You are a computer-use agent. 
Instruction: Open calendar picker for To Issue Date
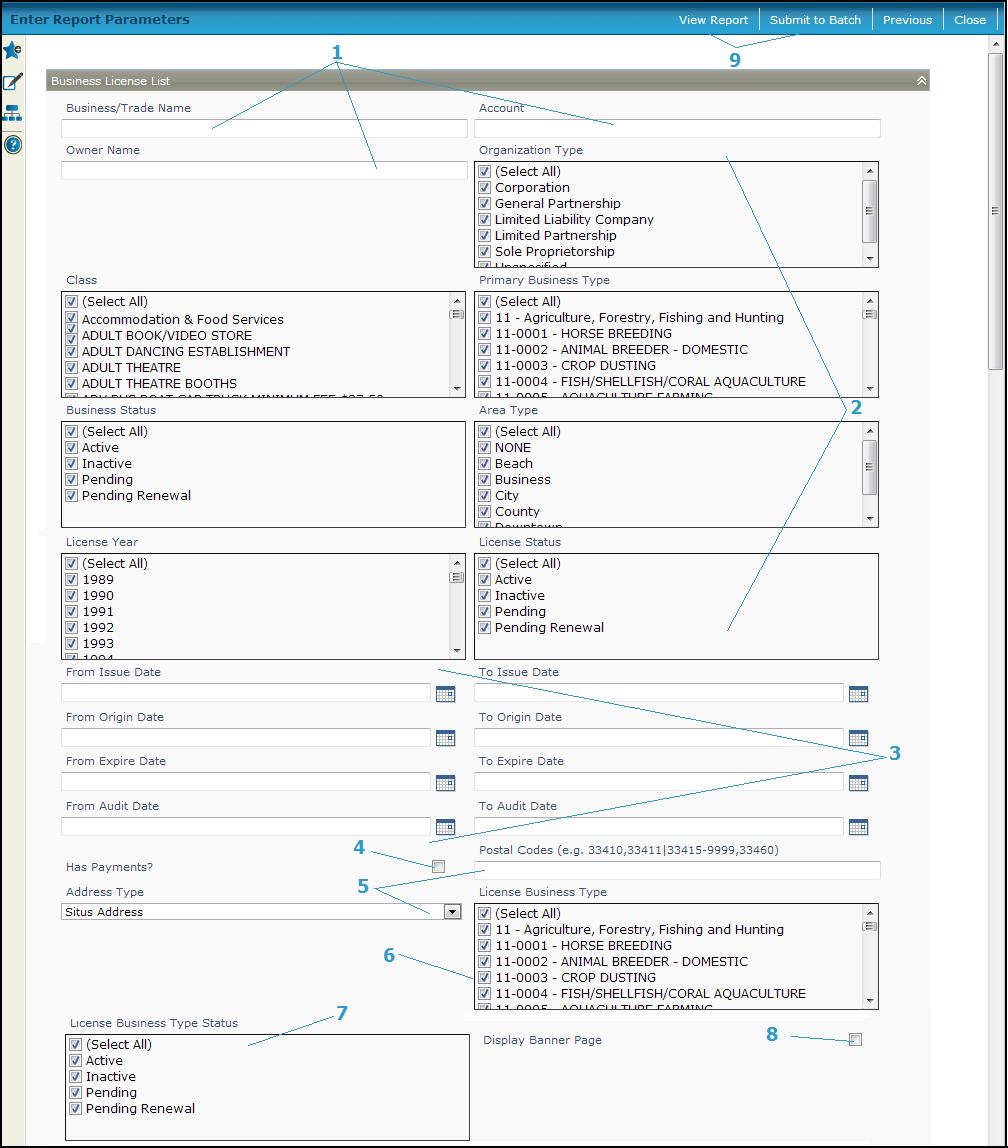(x=858, y=694)
